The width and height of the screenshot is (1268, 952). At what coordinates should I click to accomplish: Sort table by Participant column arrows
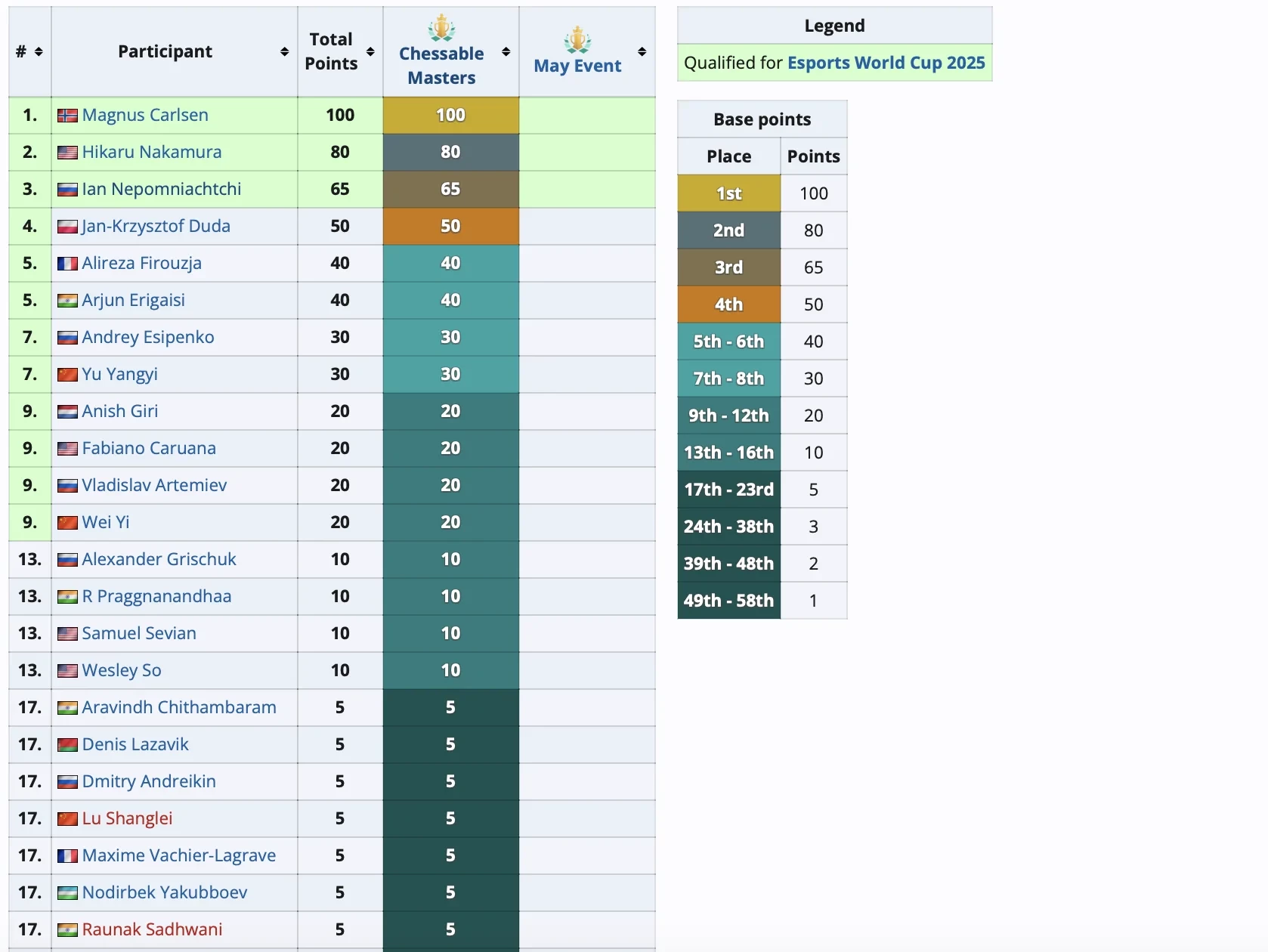[x=284, y=51]
